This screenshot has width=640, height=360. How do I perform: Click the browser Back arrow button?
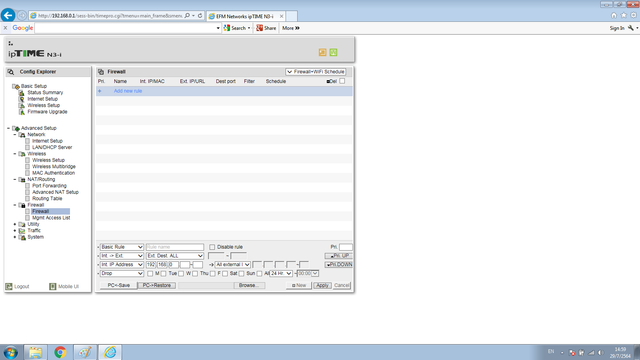point(8,16)
